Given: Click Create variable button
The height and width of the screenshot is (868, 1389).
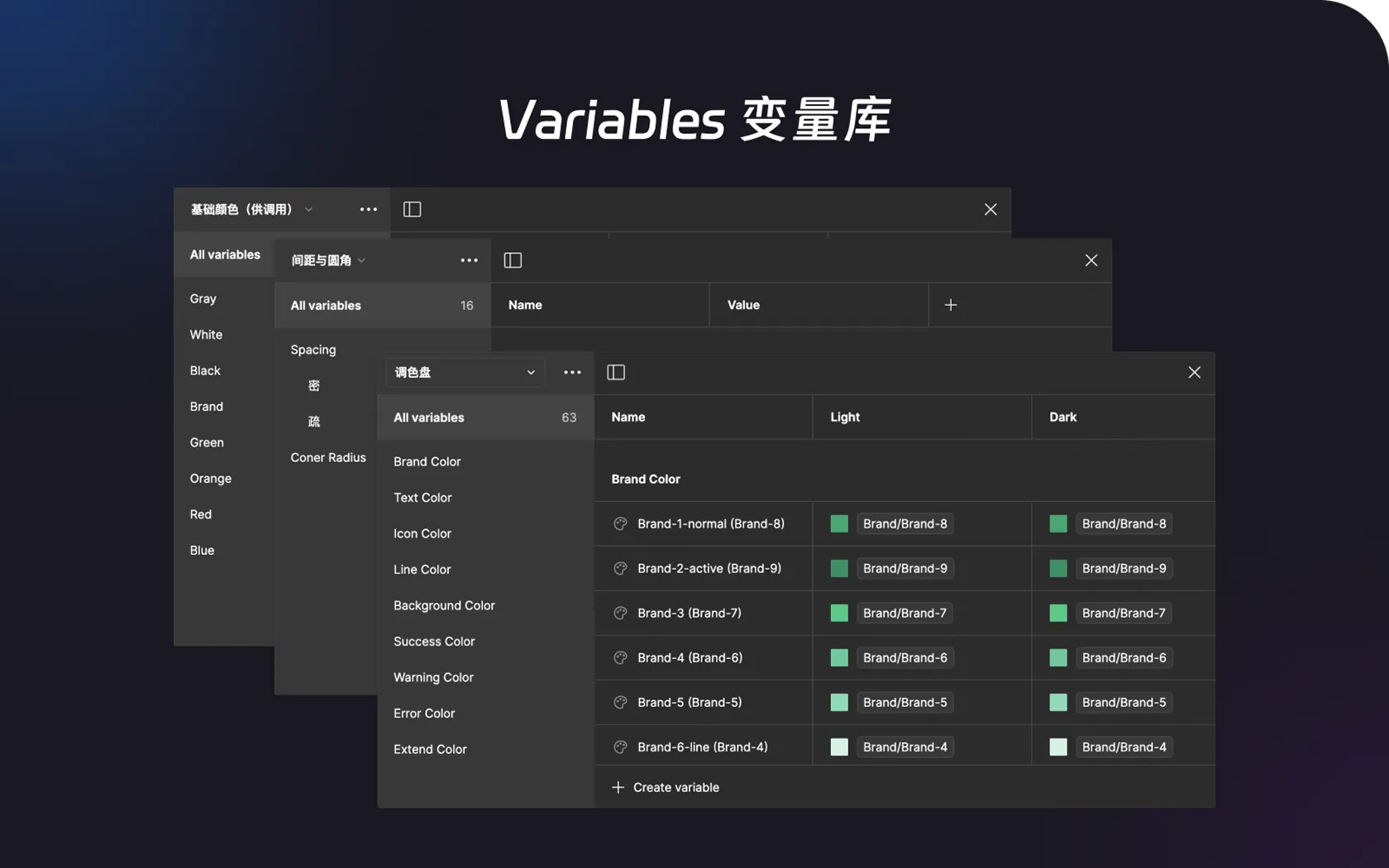Looking at the screenshot, I should [666, 787].
